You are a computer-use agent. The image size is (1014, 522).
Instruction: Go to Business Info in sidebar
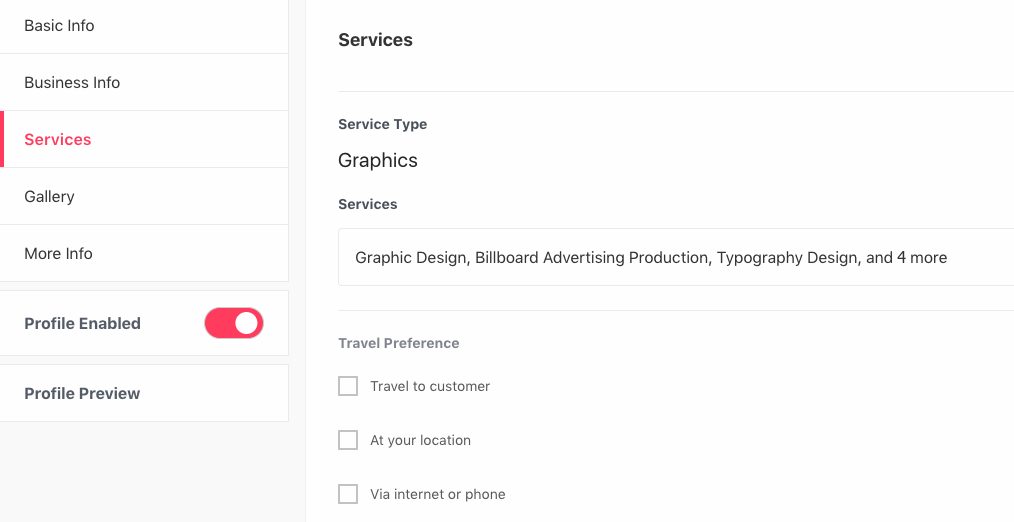coord(144,83)
